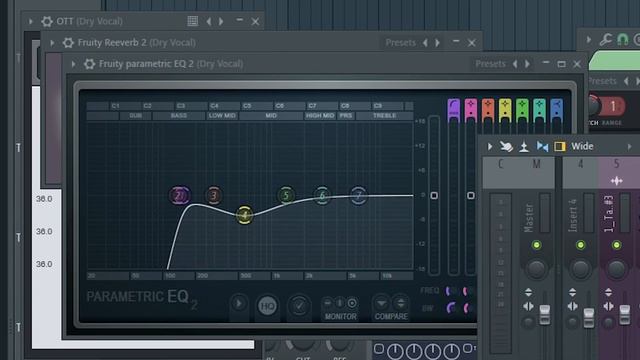The height and width of the screenshot is (360, 640).
Task: Open the Compare down-arrow dropdown
Action: (382, 303)
